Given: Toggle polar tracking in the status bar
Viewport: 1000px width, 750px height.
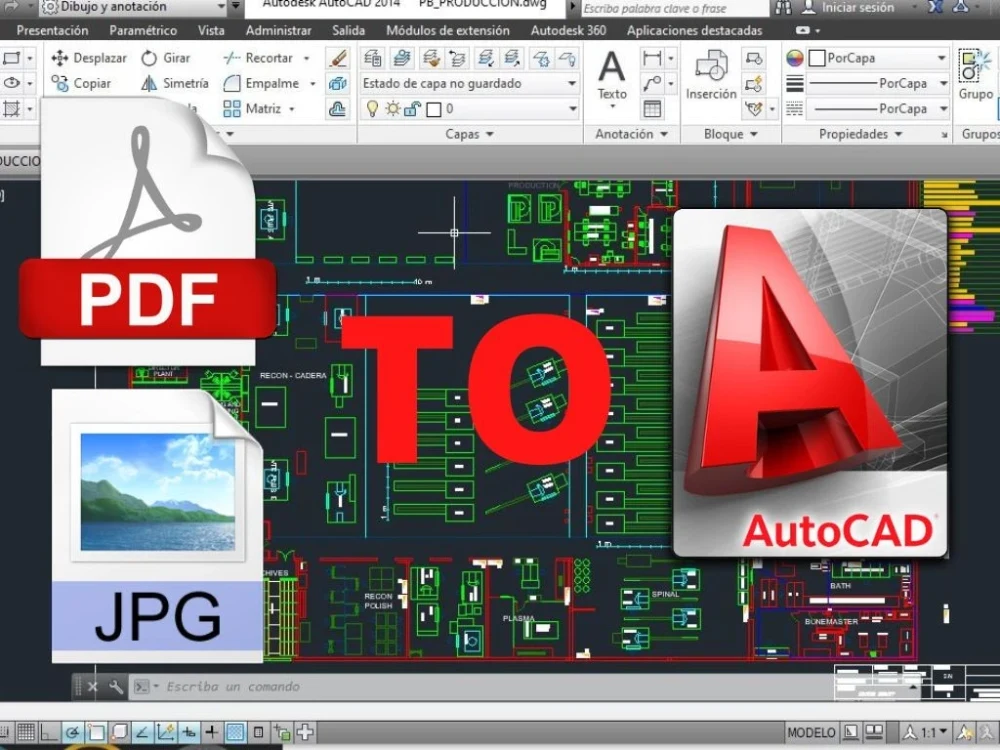Looking at the screenshot, I should pyautogui.click(x=73, y=732).
